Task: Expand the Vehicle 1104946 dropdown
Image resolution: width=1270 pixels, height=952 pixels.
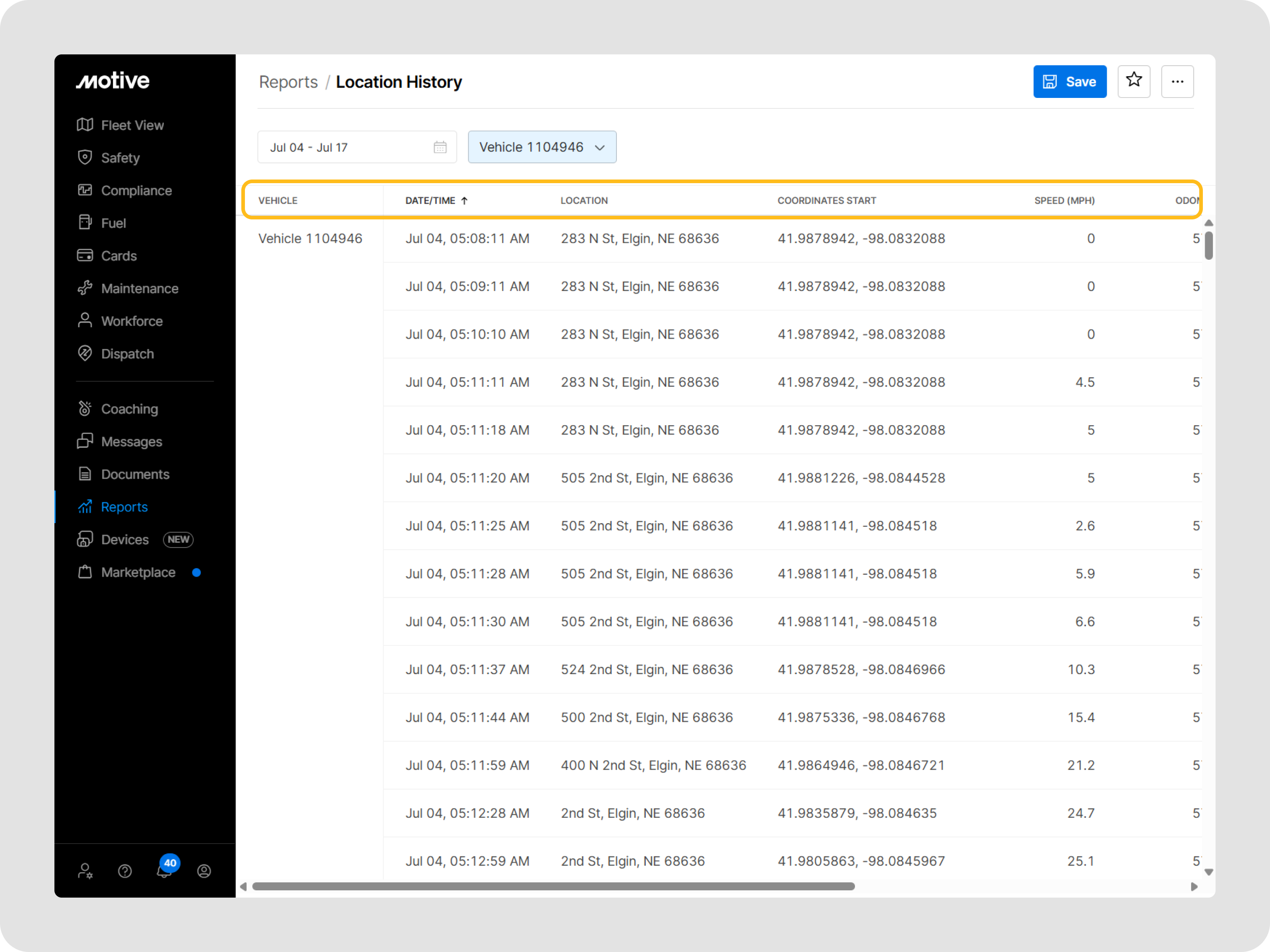Action: point(542,147)
